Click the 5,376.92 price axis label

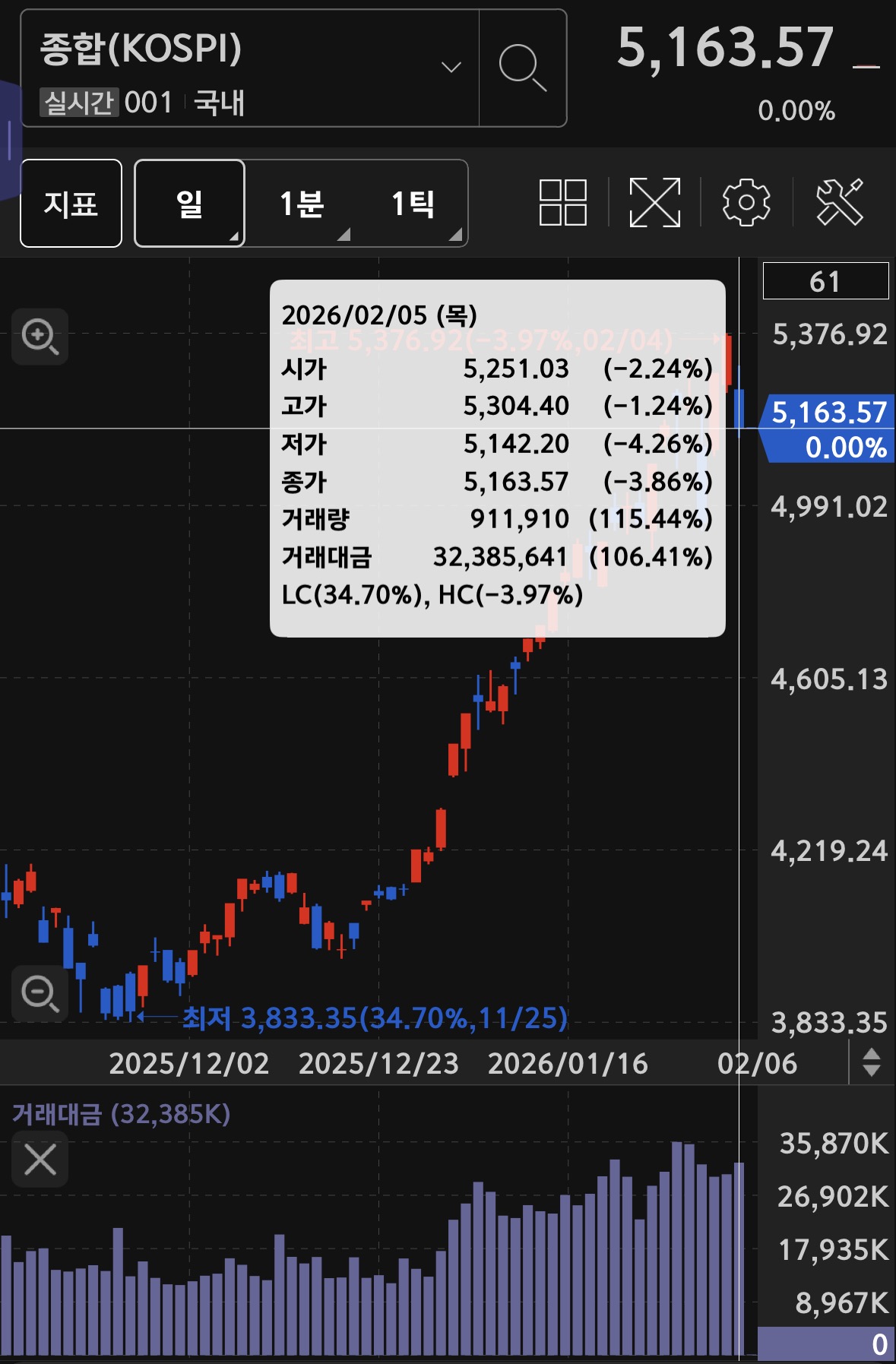pos(829,334)
